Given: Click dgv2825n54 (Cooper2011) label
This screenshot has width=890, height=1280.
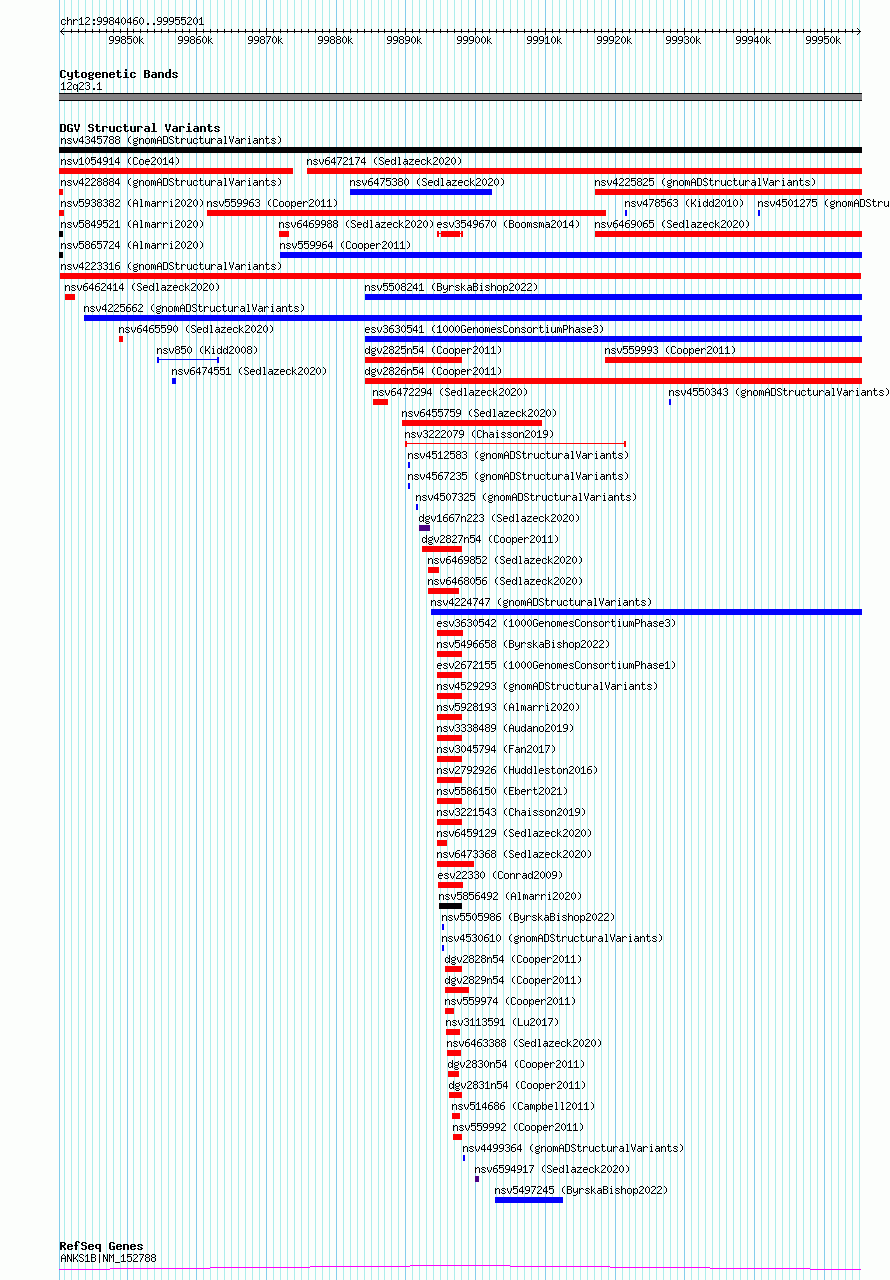Looking at the screenshot, I should pos(433,350).
